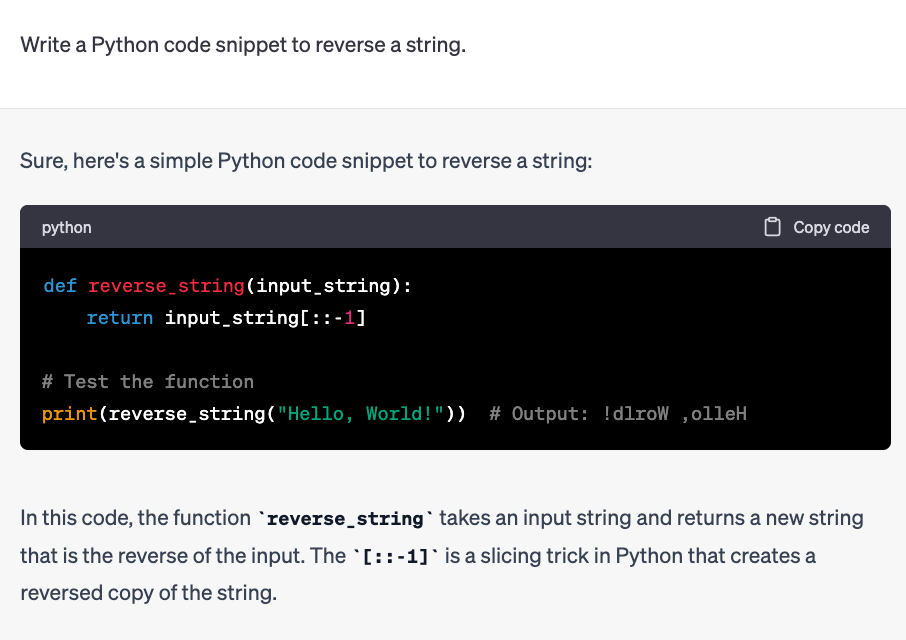Click the orange print keyword
Image resolution: width=906 pixels, height=640 pixels.
click(x=69, y=414)
